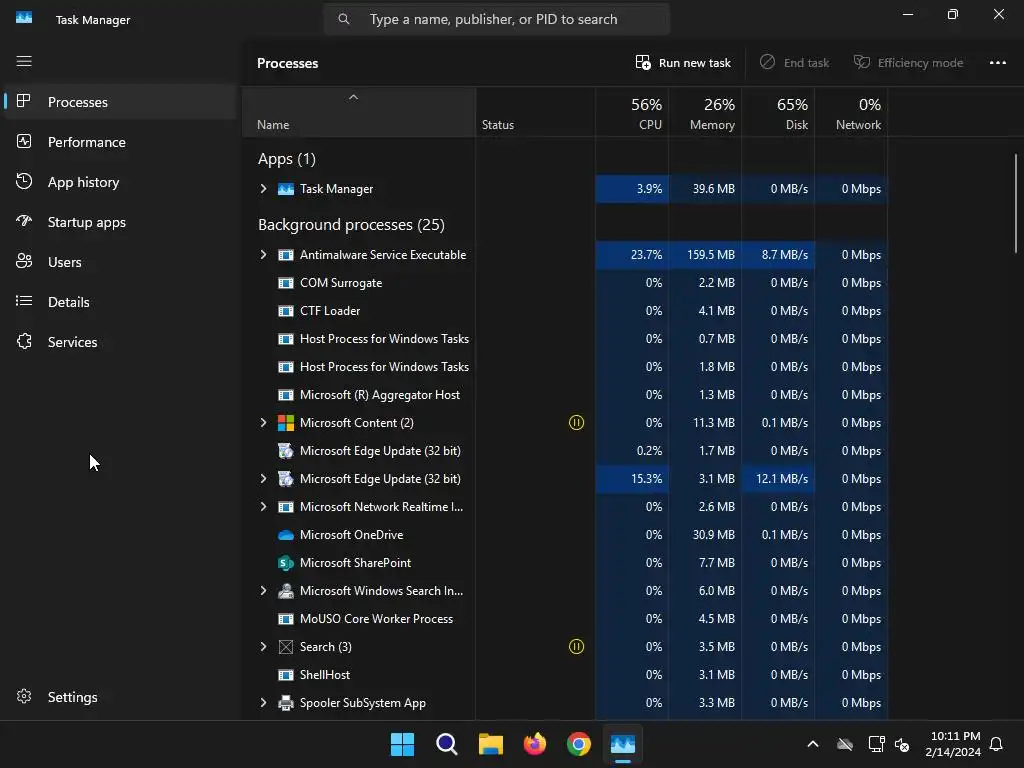This screenshot has width=1024, height=768.
Task: Open Settings in the sidebar
Action: coord(121,697)
